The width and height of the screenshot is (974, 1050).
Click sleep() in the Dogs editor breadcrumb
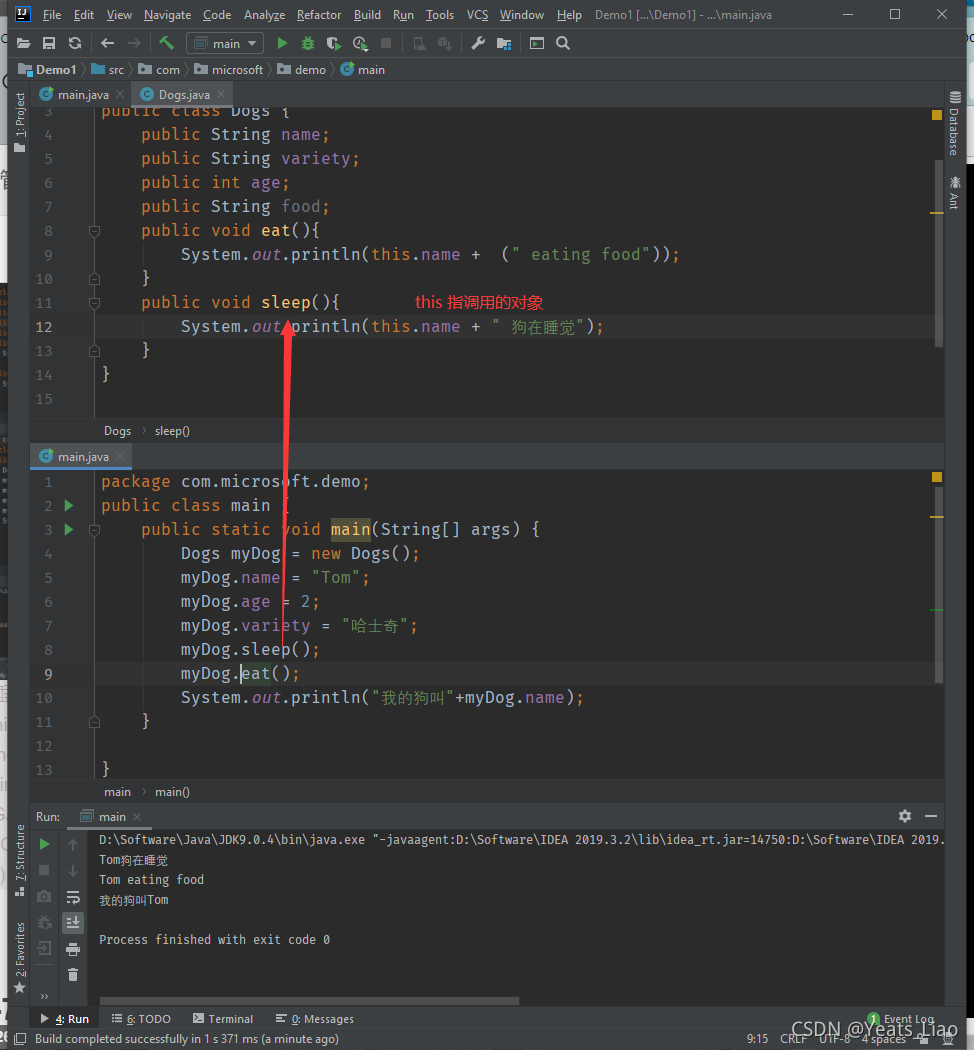coord(172,431)
